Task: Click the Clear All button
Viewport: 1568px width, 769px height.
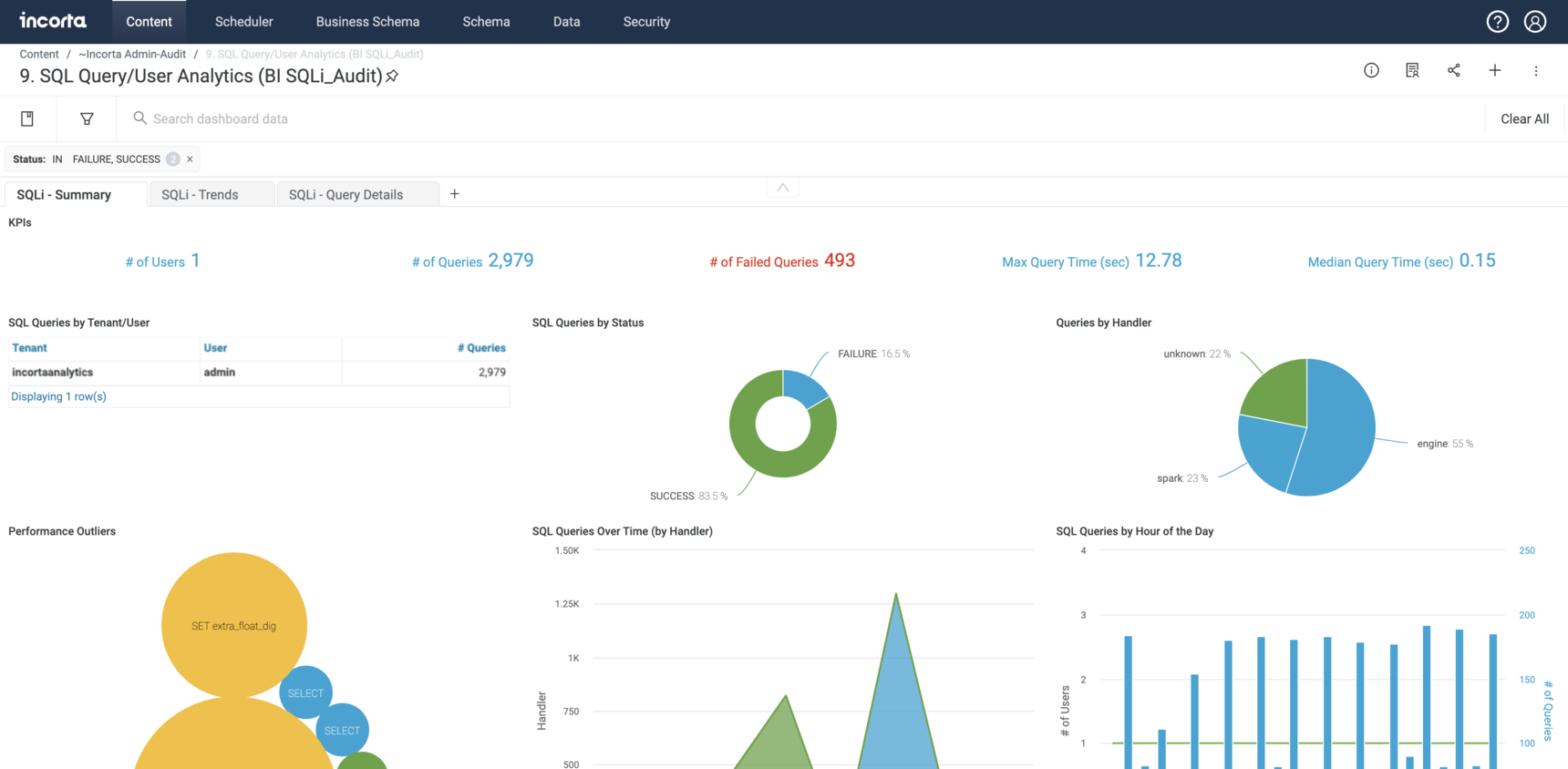Action: (1524, 118)
